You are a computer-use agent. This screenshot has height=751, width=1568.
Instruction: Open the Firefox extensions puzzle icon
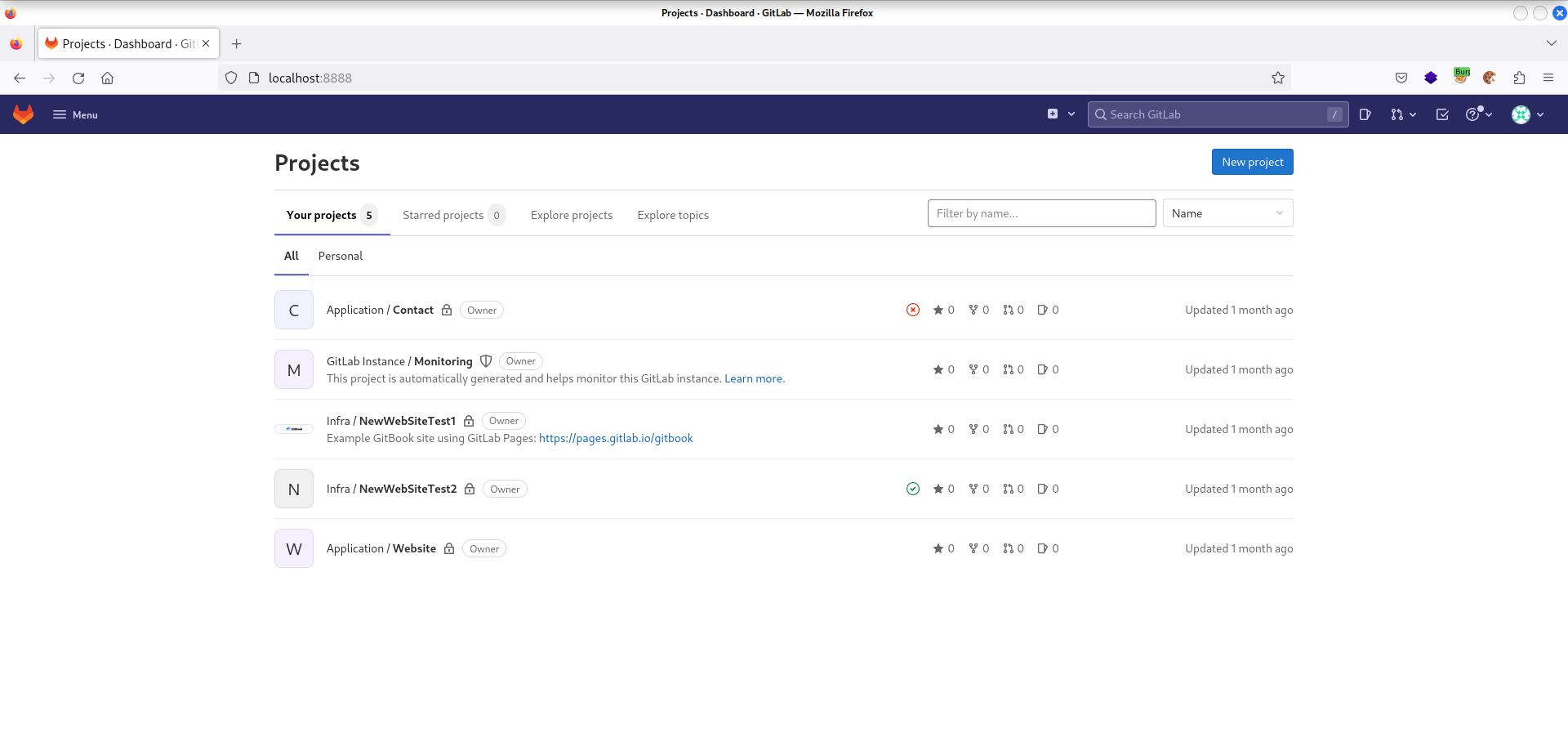point(1519,78)
